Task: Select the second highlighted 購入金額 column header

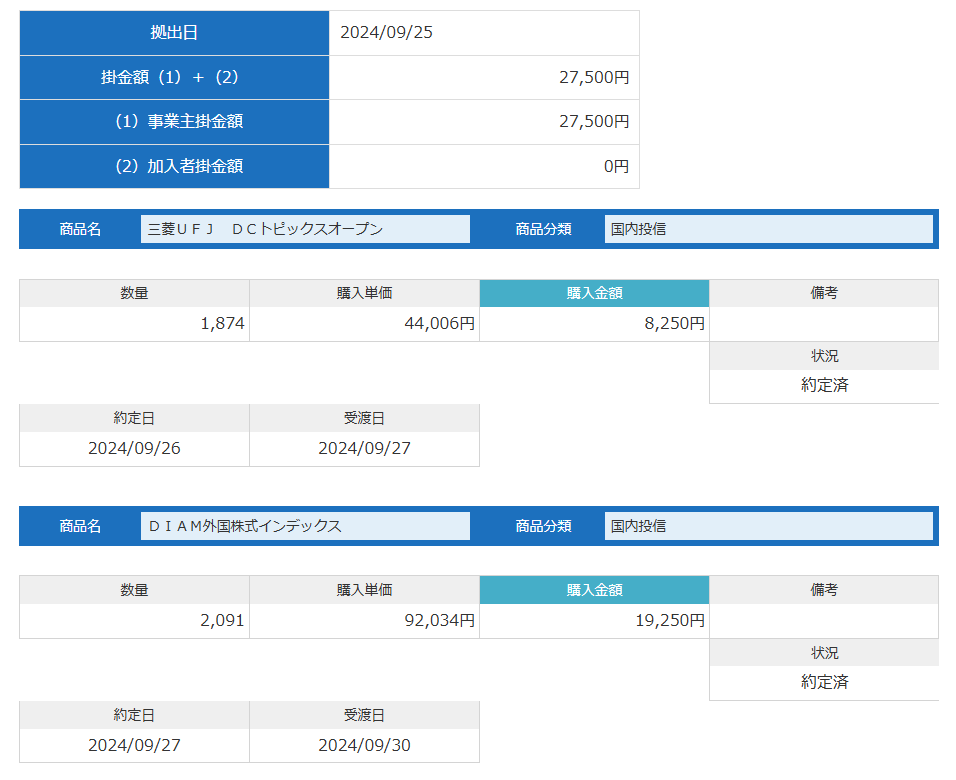Action: (594, 590)
